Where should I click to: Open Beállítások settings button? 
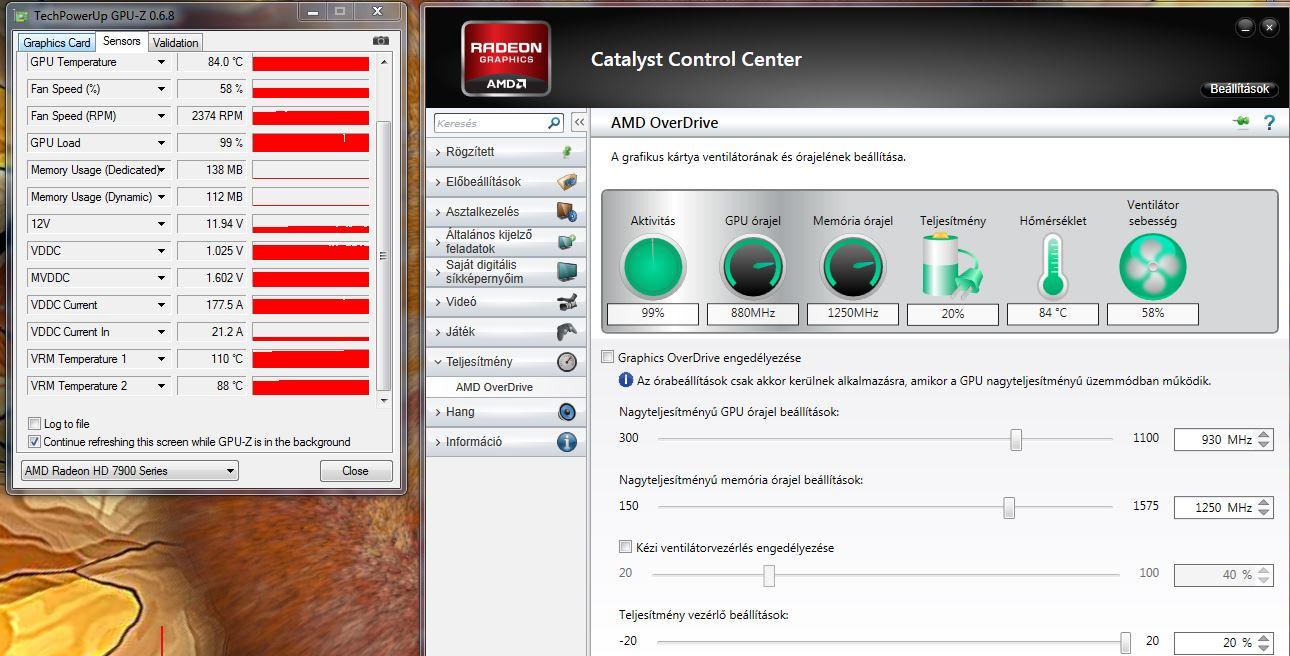[1239, 89]
